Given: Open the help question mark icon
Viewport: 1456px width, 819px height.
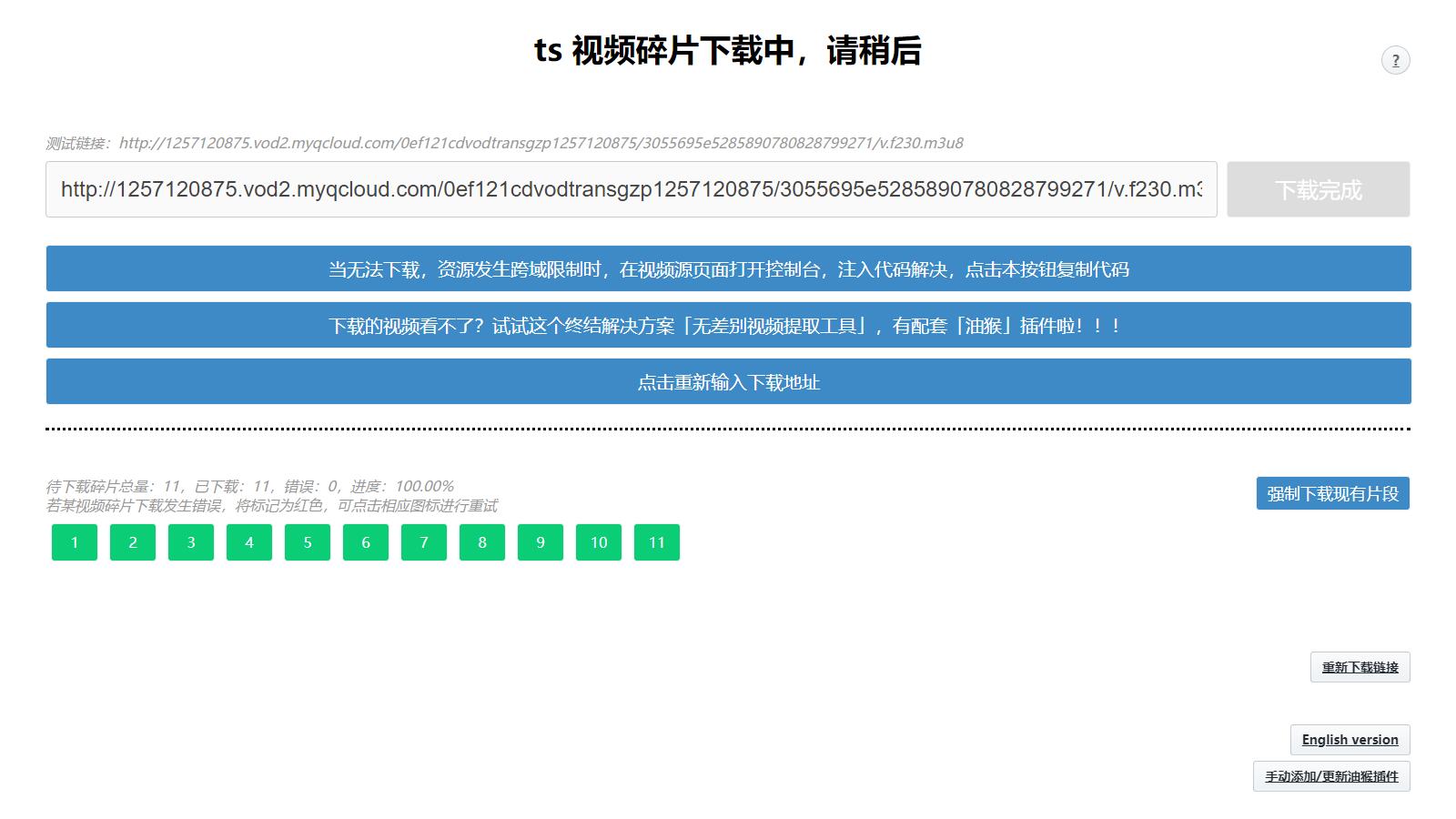Looking at the screenshot, I should 1395,60.
